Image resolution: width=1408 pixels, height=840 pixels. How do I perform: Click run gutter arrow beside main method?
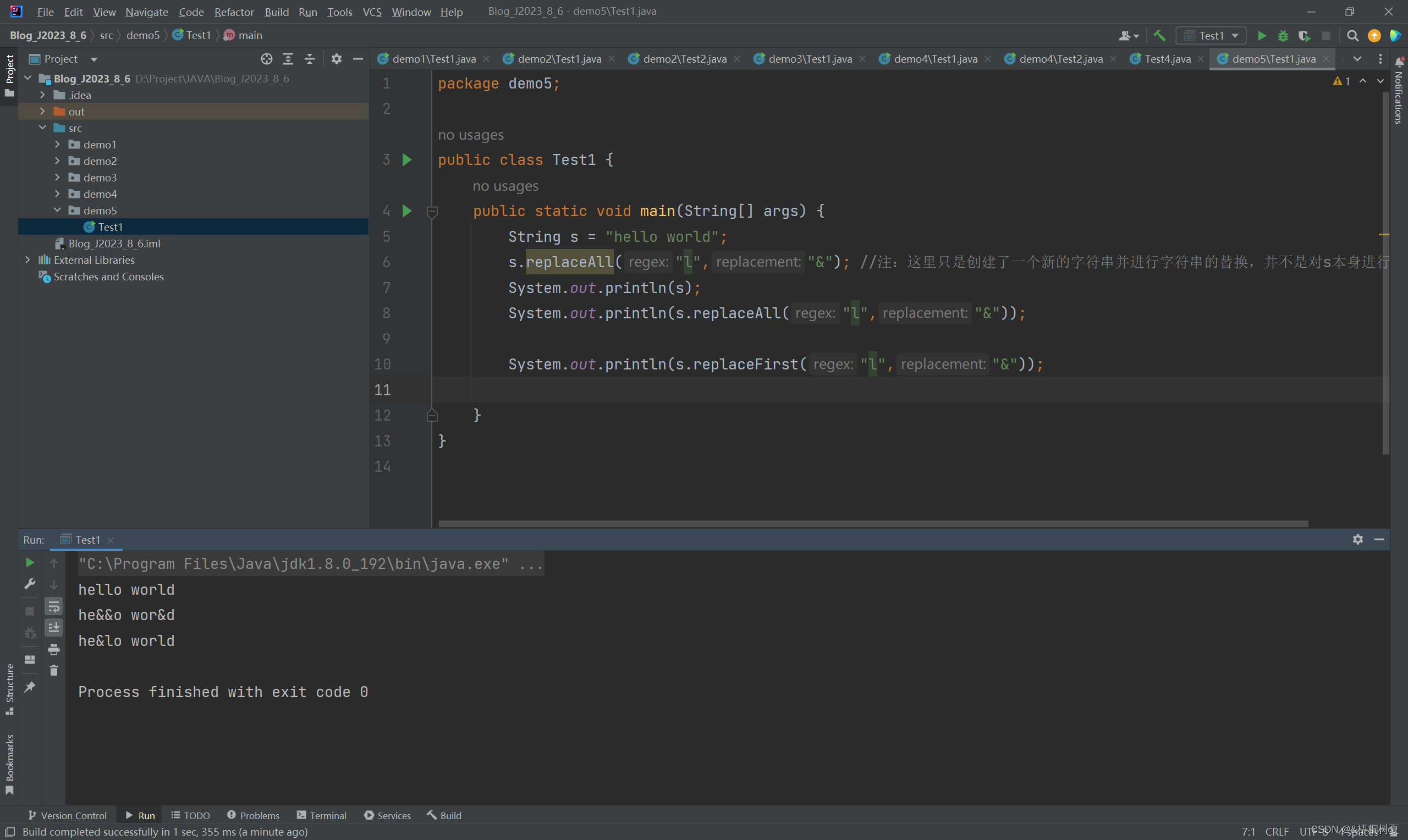[x=406, y=211]
